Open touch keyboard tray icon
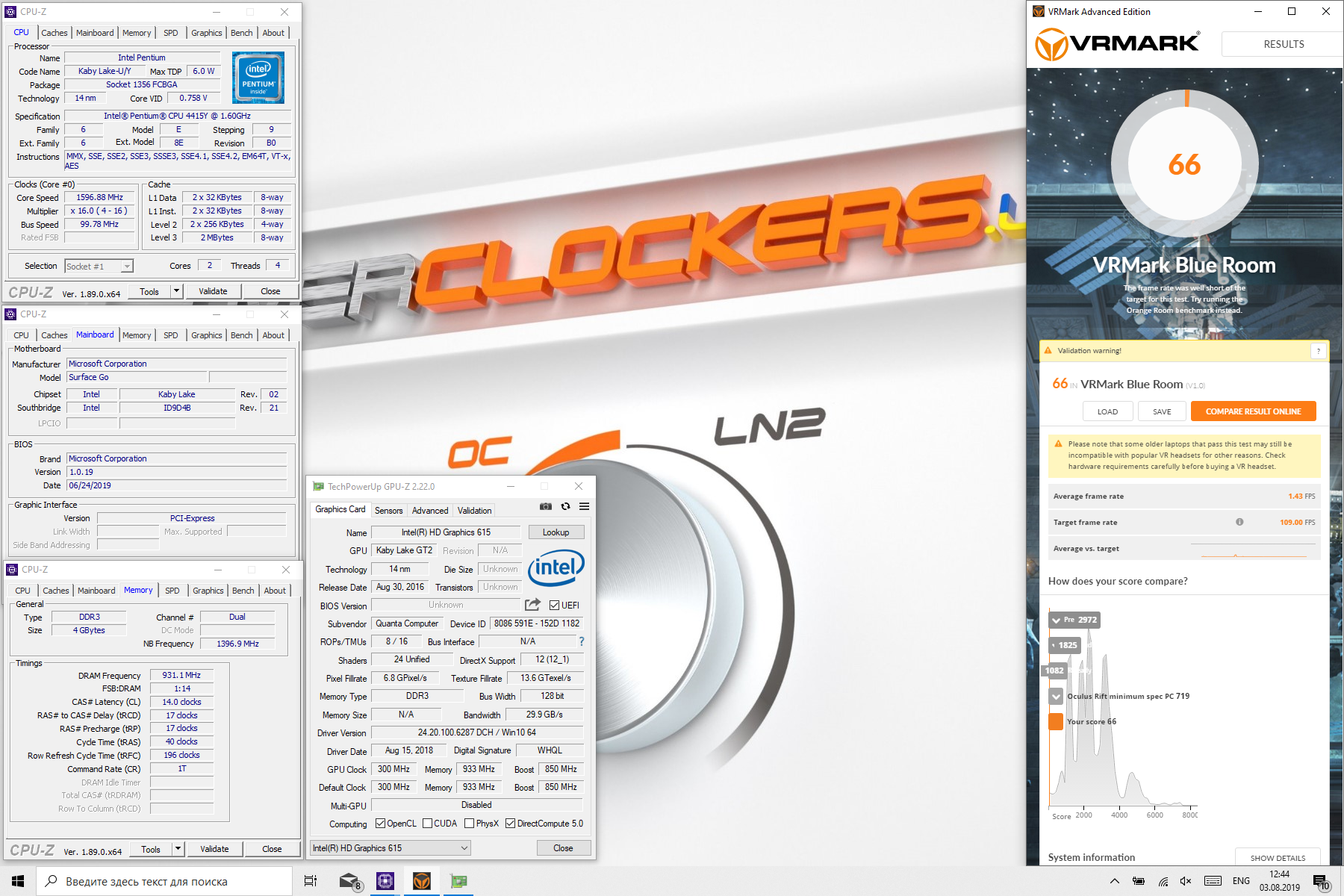The width and height of the screenshot is (1344, 896). click(x=1213, y=881)
